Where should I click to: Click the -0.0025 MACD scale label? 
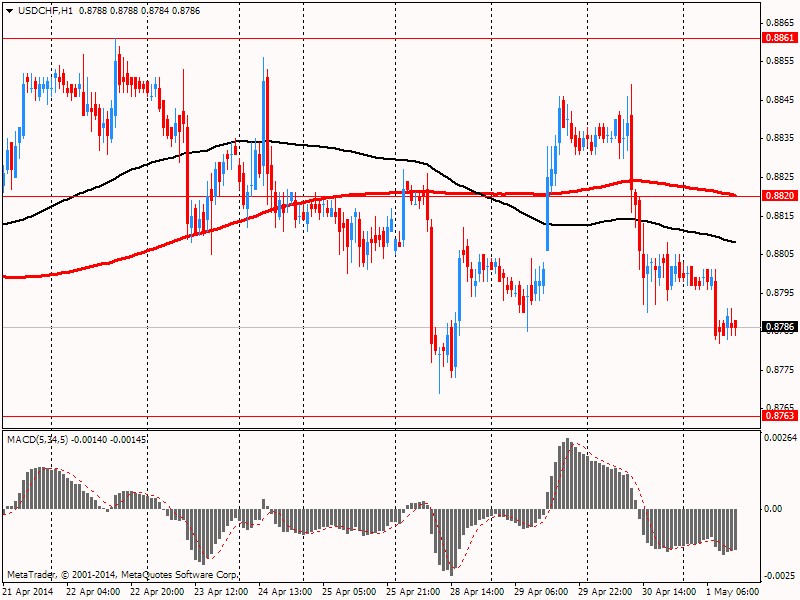pyautogui.click(x=780, y=576)
